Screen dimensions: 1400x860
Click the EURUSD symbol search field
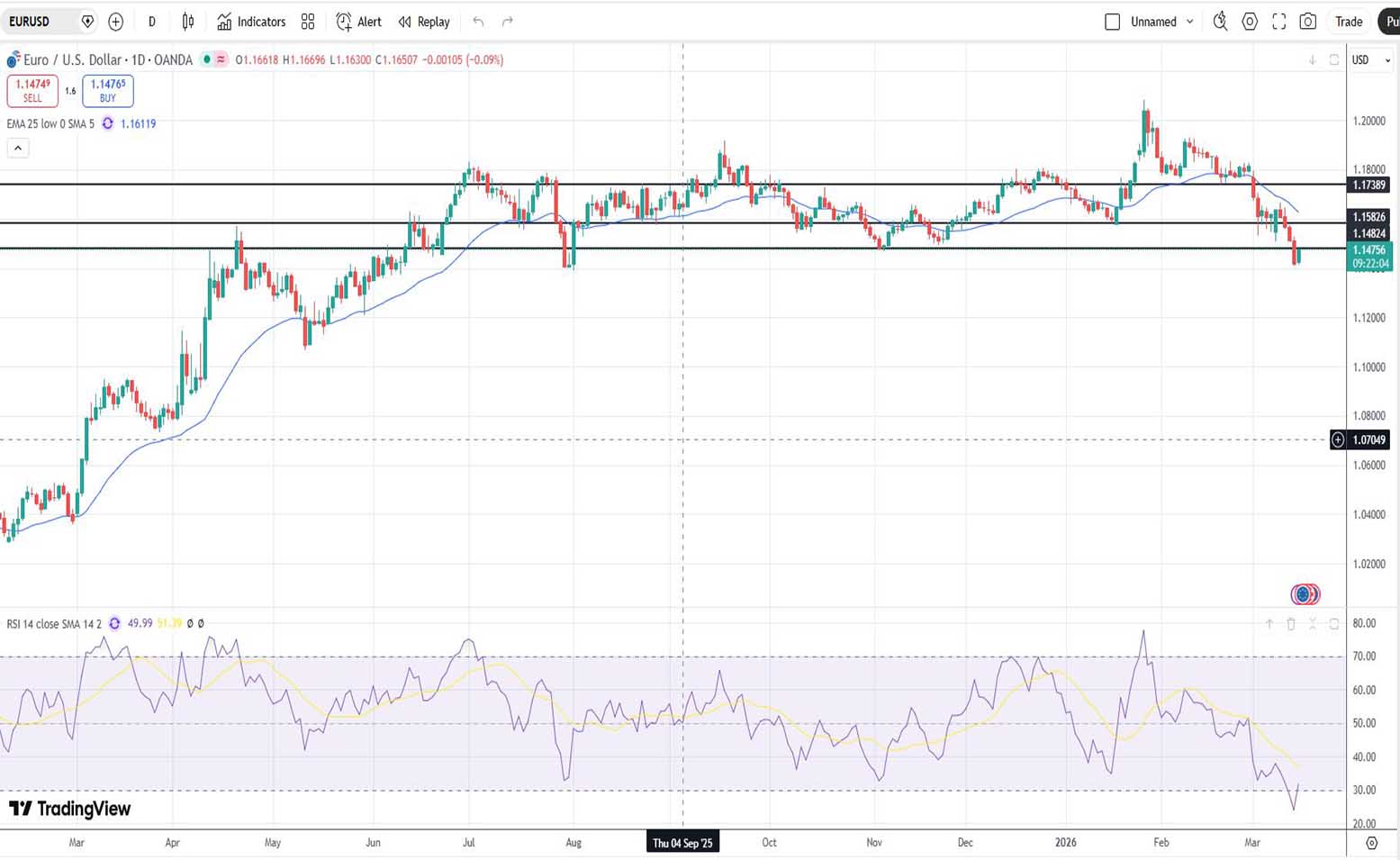click(x=41, y=22)
